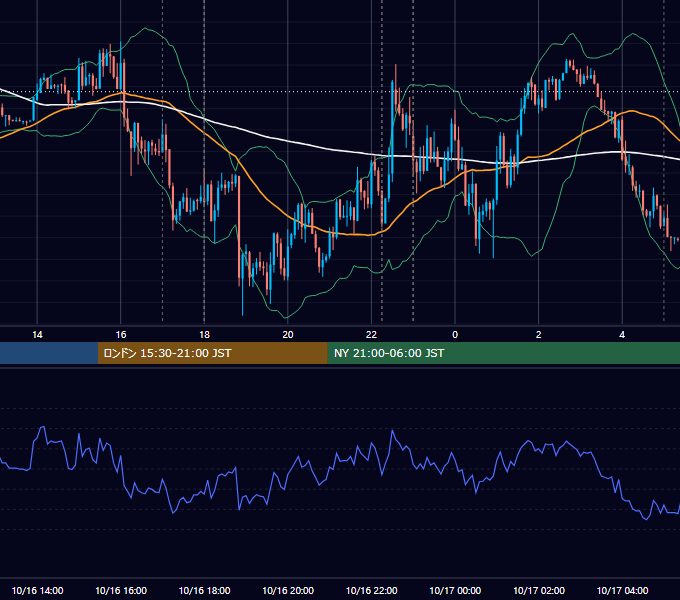The image size is (680, 600).
Task: Click the 10/16 20:00 label on indicator axis
Action: click(288, 590)
